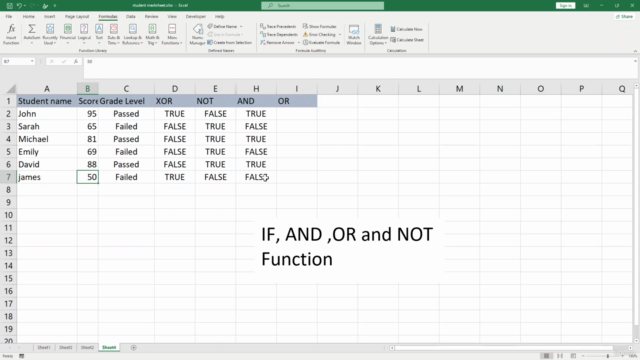
Task: Switch to Developer tab
Action: 196,17
